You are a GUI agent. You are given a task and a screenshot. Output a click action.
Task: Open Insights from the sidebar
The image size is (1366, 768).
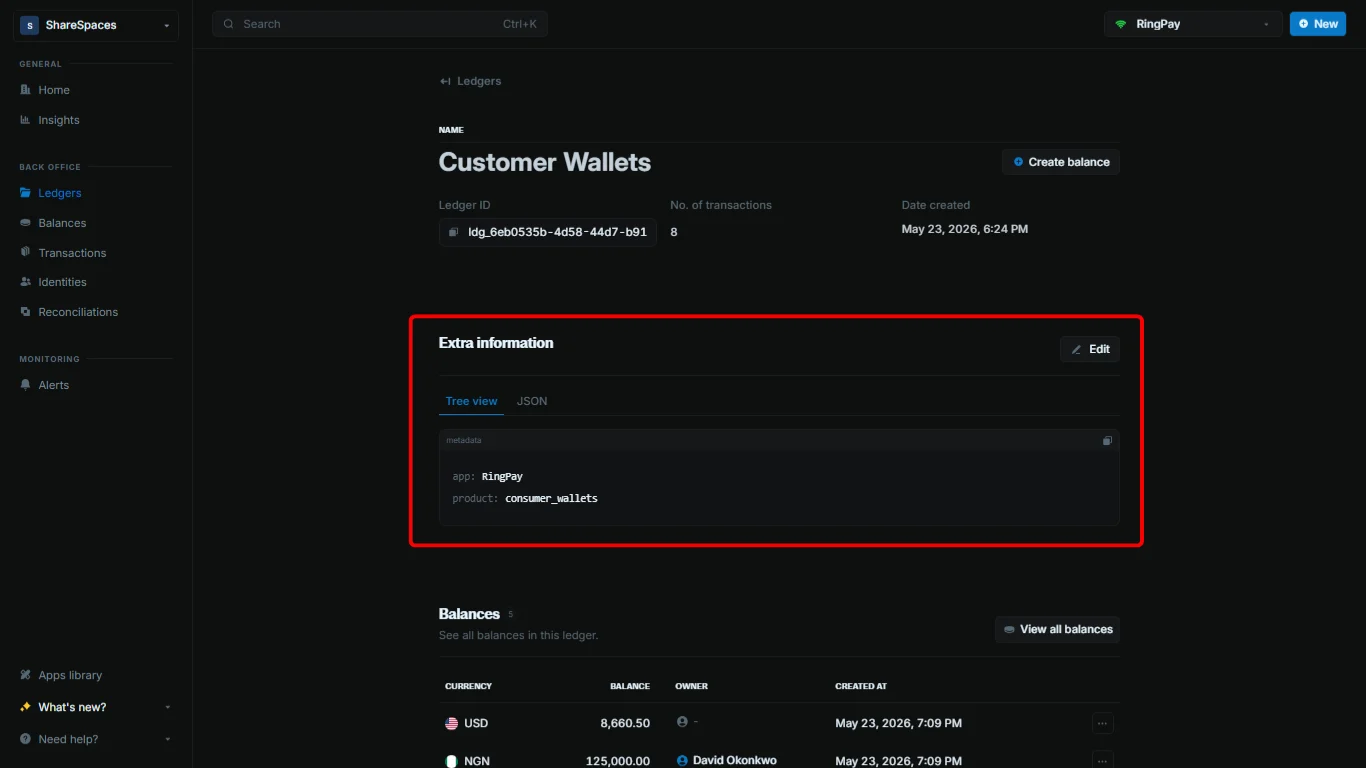click(x=59, y=120)
